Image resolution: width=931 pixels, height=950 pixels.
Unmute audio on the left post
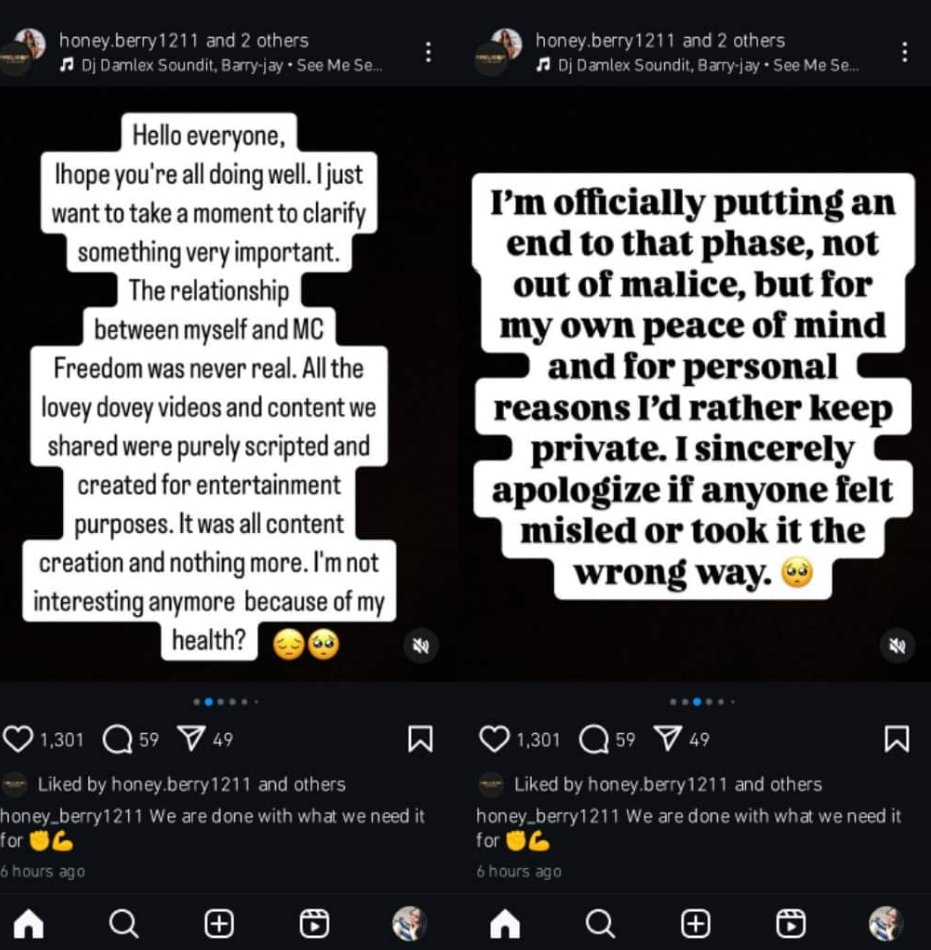click(421, 645)
